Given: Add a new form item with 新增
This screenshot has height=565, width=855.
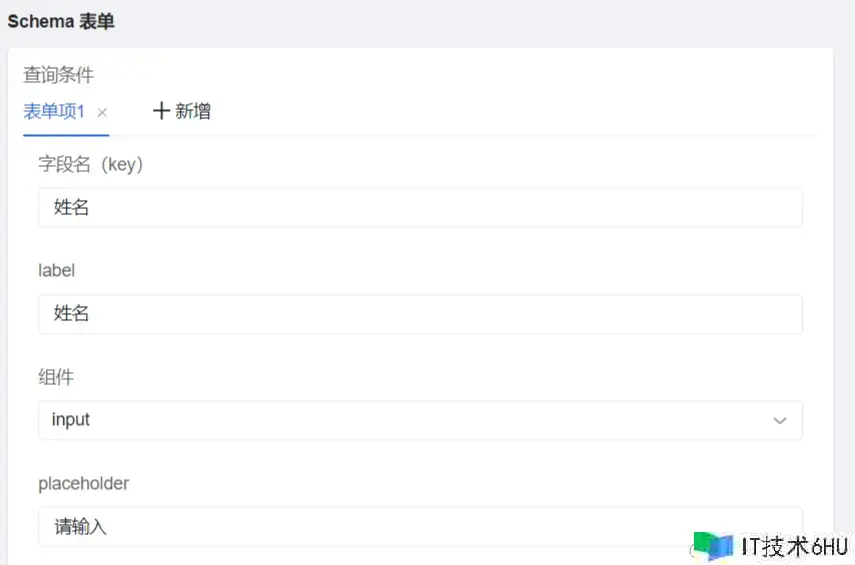Looking at the screenshot, I should point(182,111).
